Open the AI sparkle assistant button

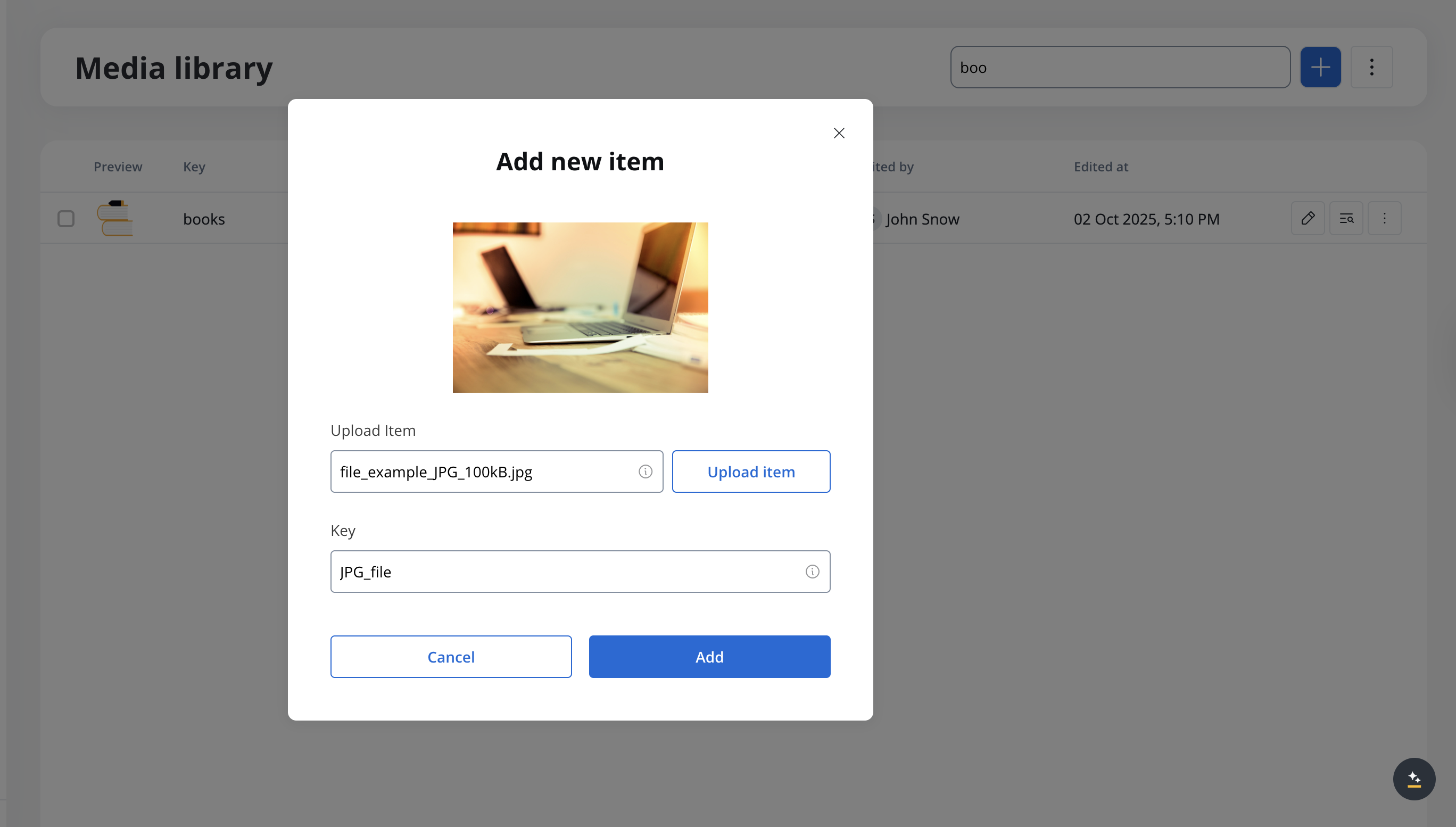pos(1414,779)
